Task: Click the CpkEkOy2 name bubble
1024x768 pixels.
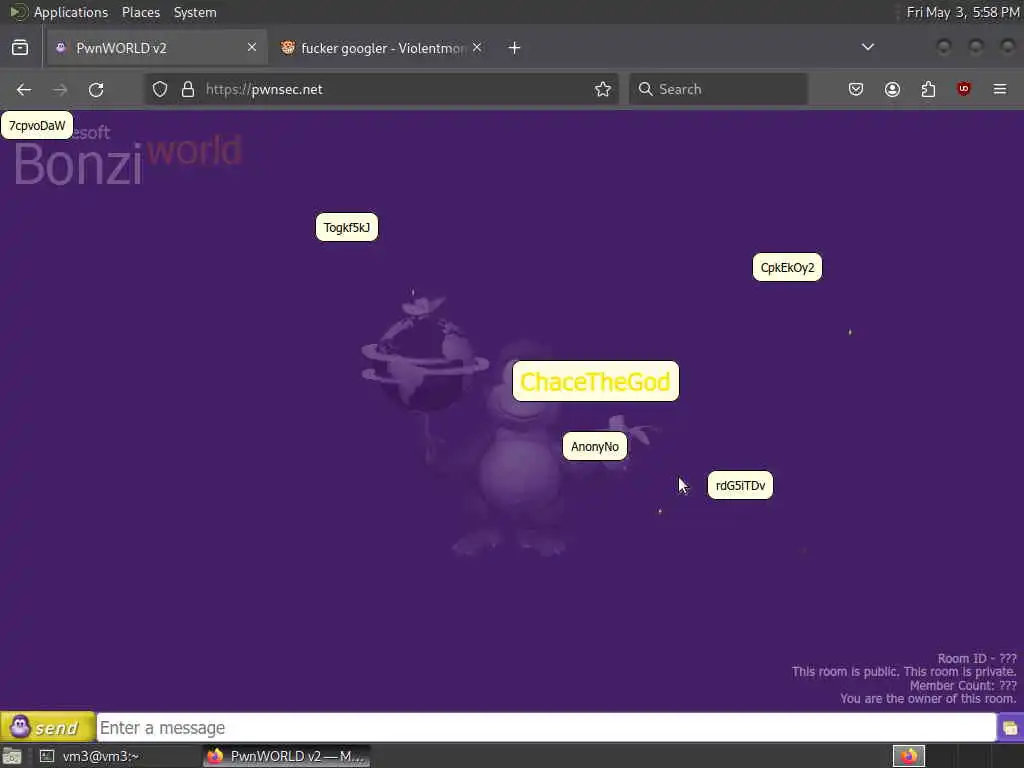Action: coord(788,267)
